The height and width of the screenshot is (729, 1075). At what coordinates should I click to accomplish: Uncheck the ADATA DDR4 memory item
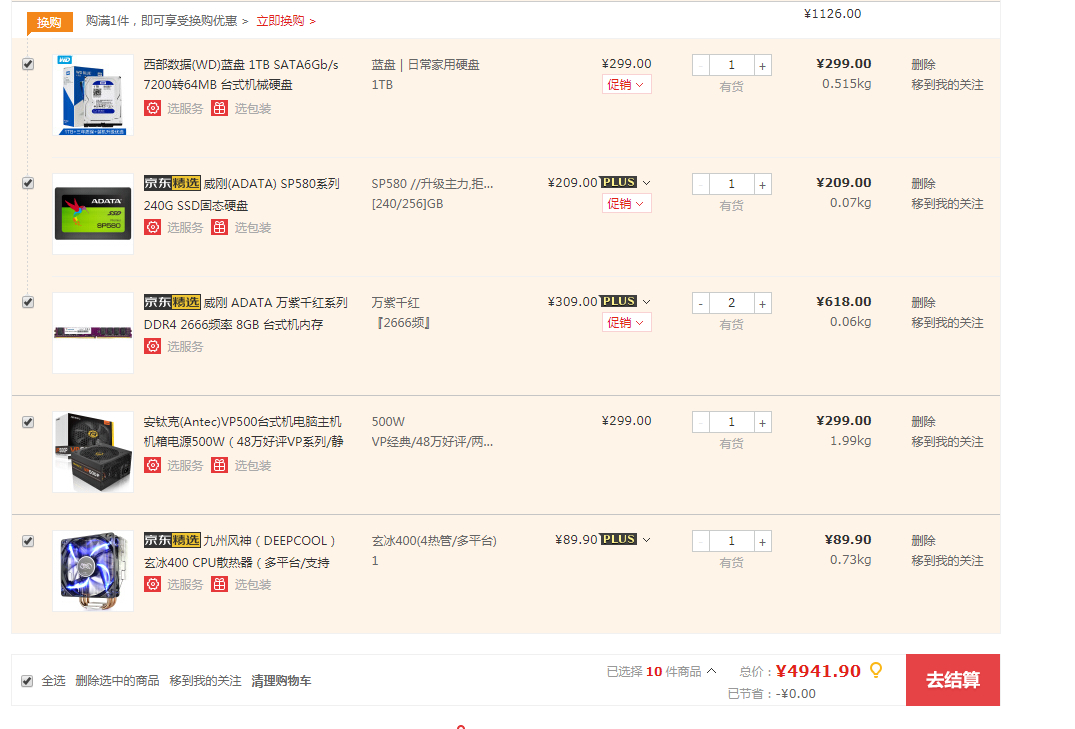[28, 302]
